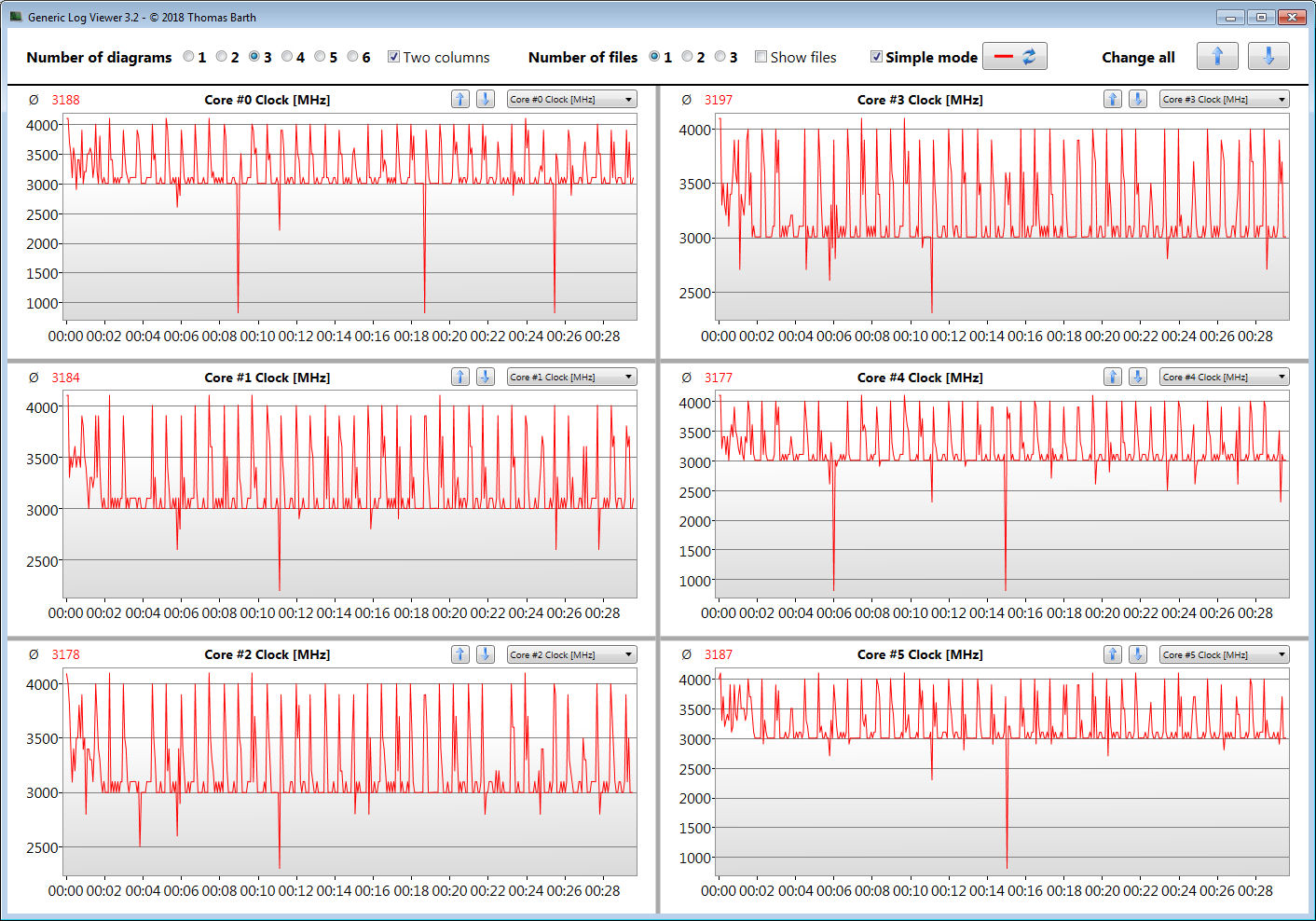Click the Core #2 Clock [MHz] chart title
The image size is (1316, 921).
point(267,654)
